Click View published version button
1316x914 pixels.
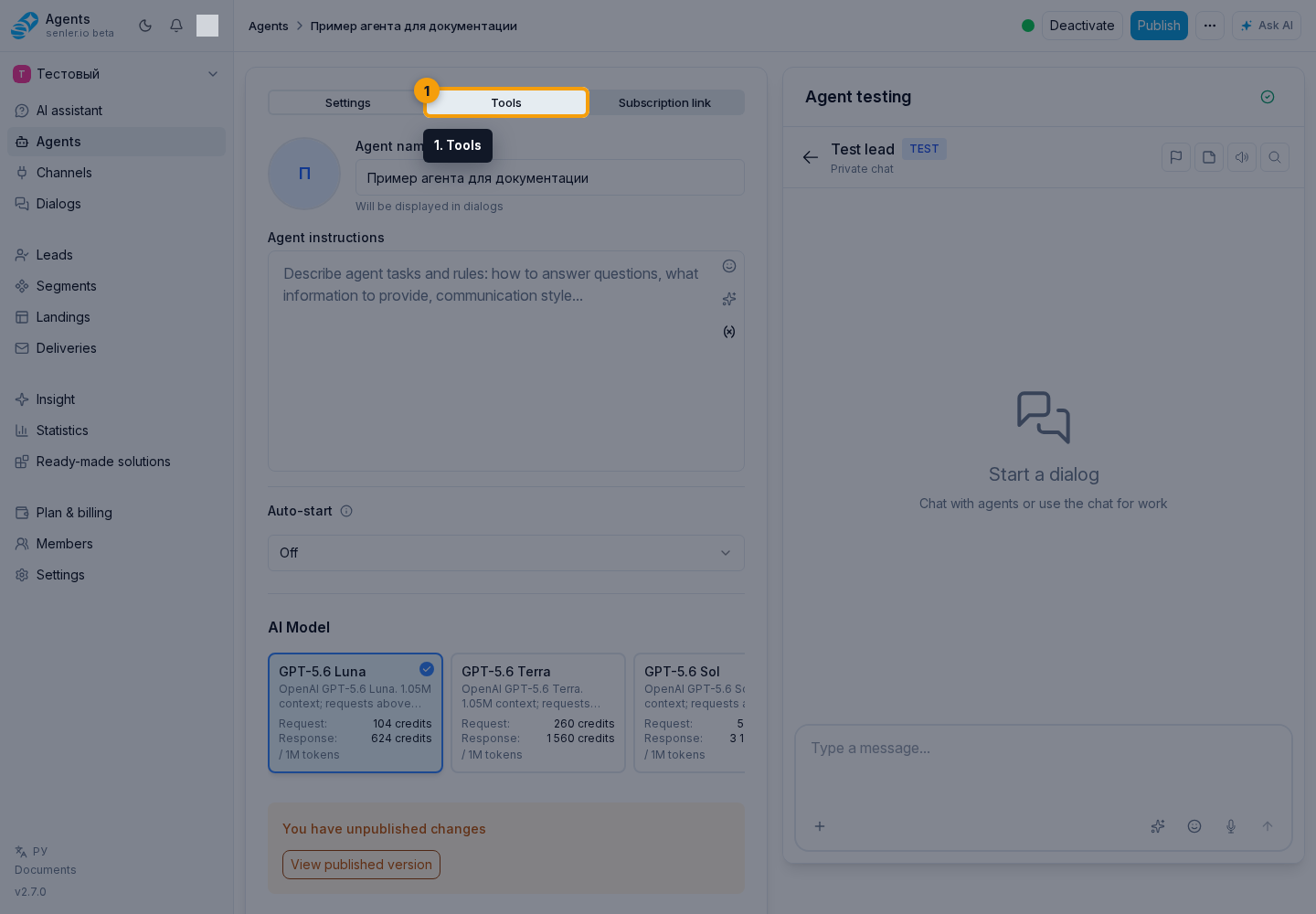(x=361, y=865)
